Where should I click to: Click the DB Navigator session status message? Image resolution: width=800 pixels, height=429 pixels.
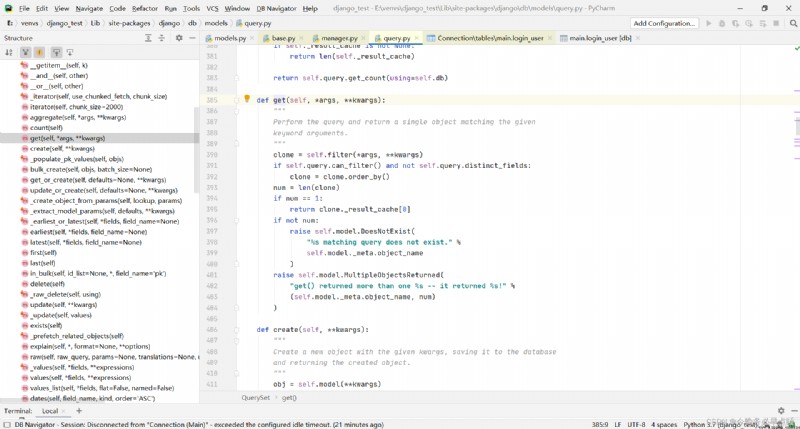[199, 424]
